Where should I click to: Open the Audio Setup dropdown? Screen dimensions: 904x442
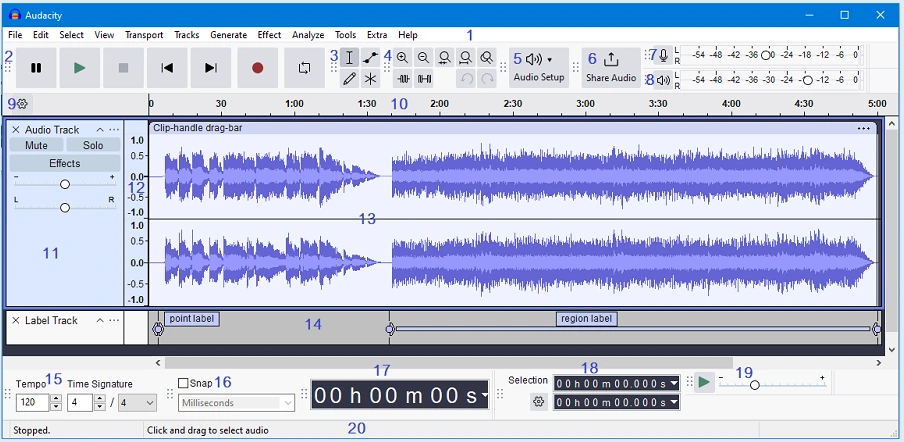(x=539, y=68)
